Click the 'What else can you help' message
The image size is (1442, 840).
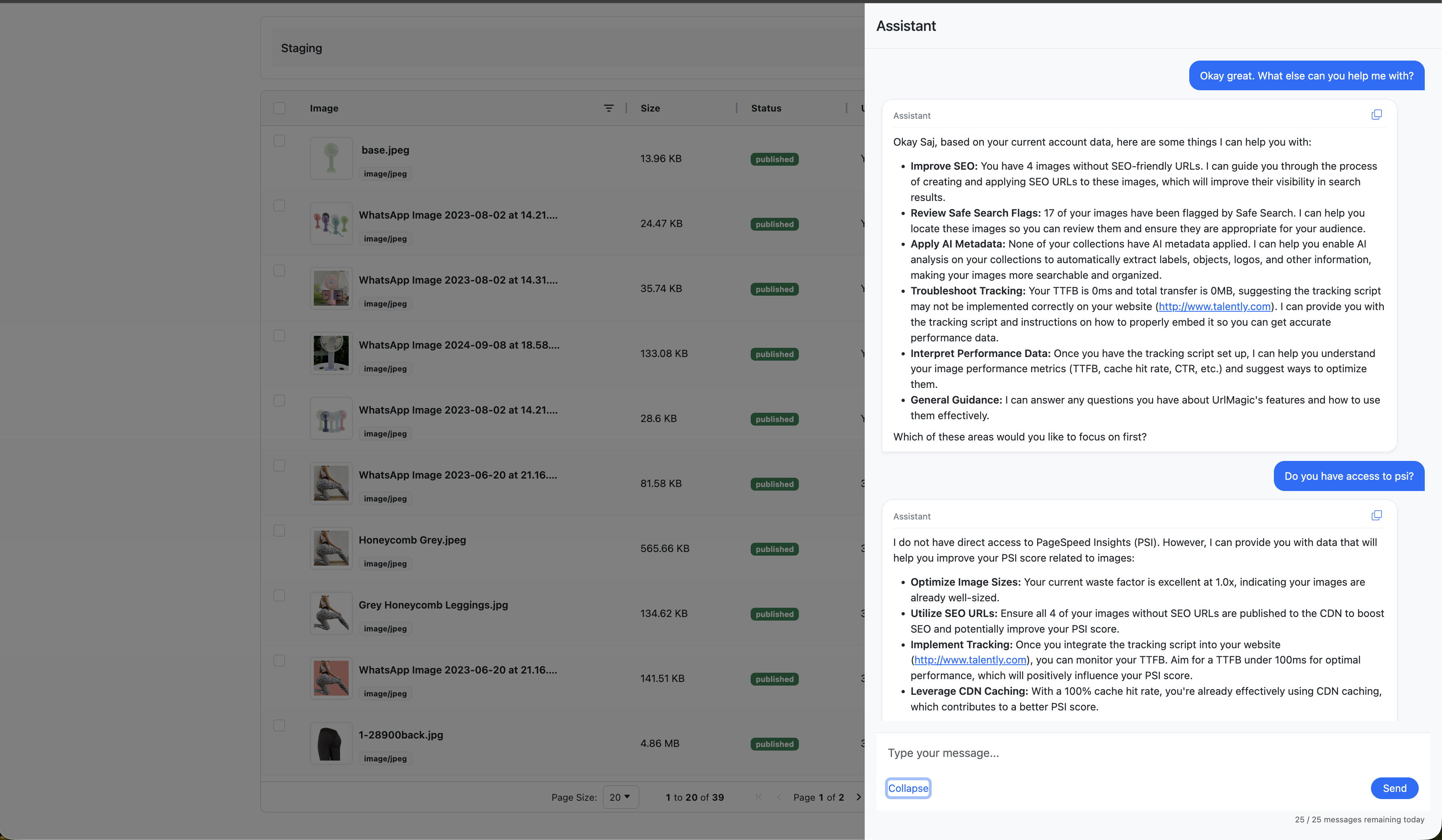[1306, 75]
